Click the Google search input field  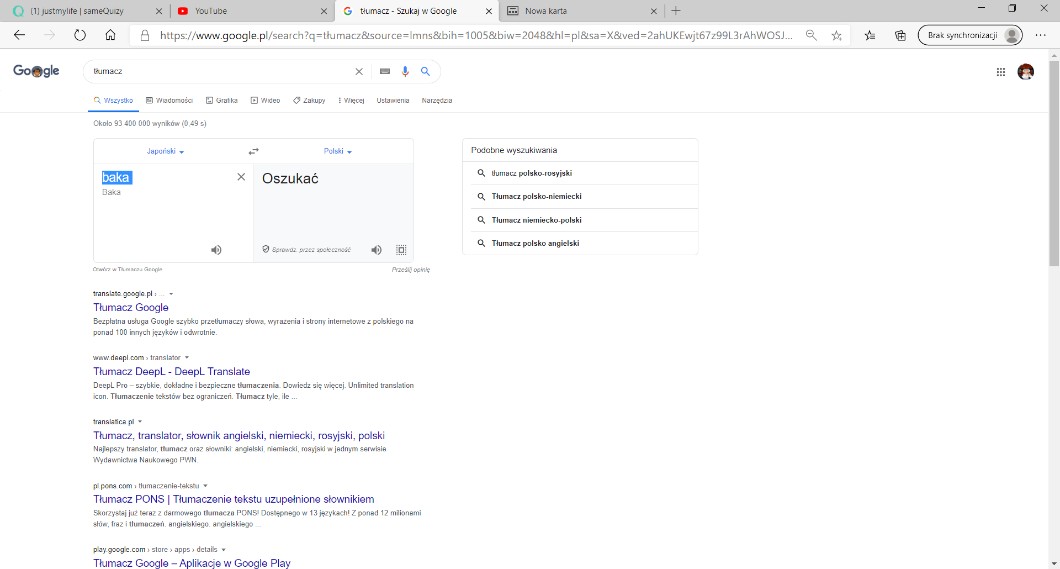pyautogui.click(x=220, y=72)
